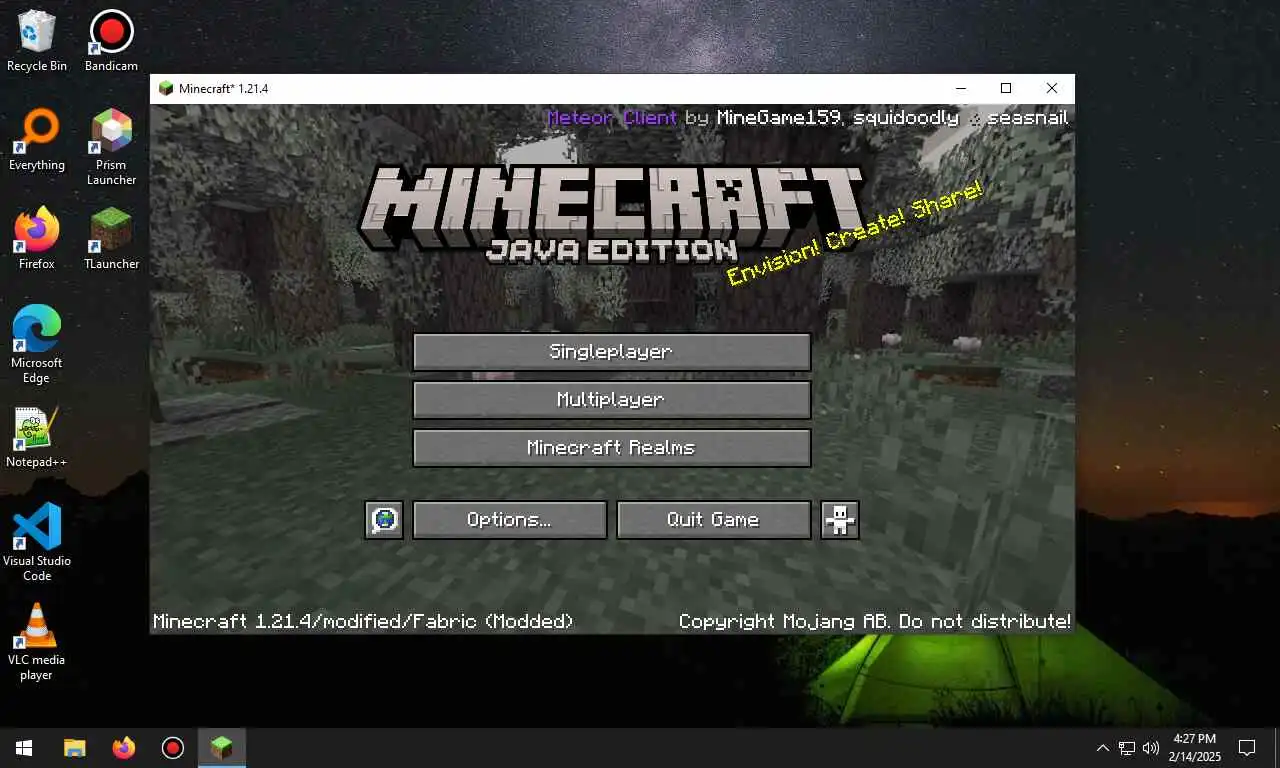Click the Bandicam record icon in taskbar
Viewport: 1280px width, 768px height.
pos(173,748)
